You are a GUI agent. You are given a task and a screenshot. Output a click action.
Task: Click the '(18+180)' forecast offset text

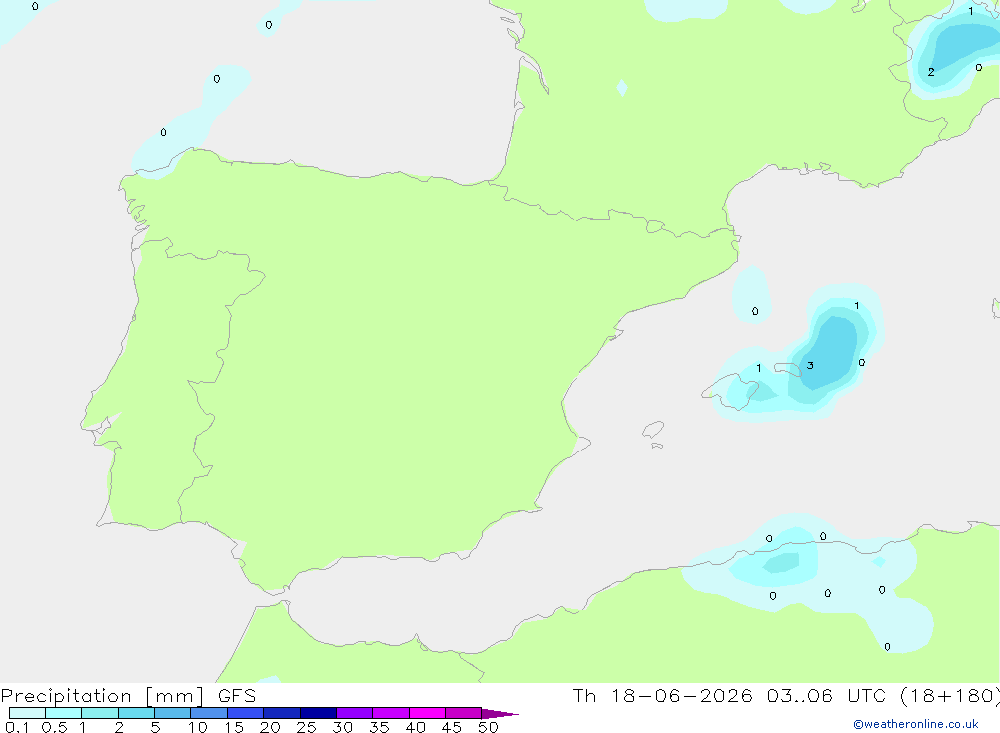point(950,696)
